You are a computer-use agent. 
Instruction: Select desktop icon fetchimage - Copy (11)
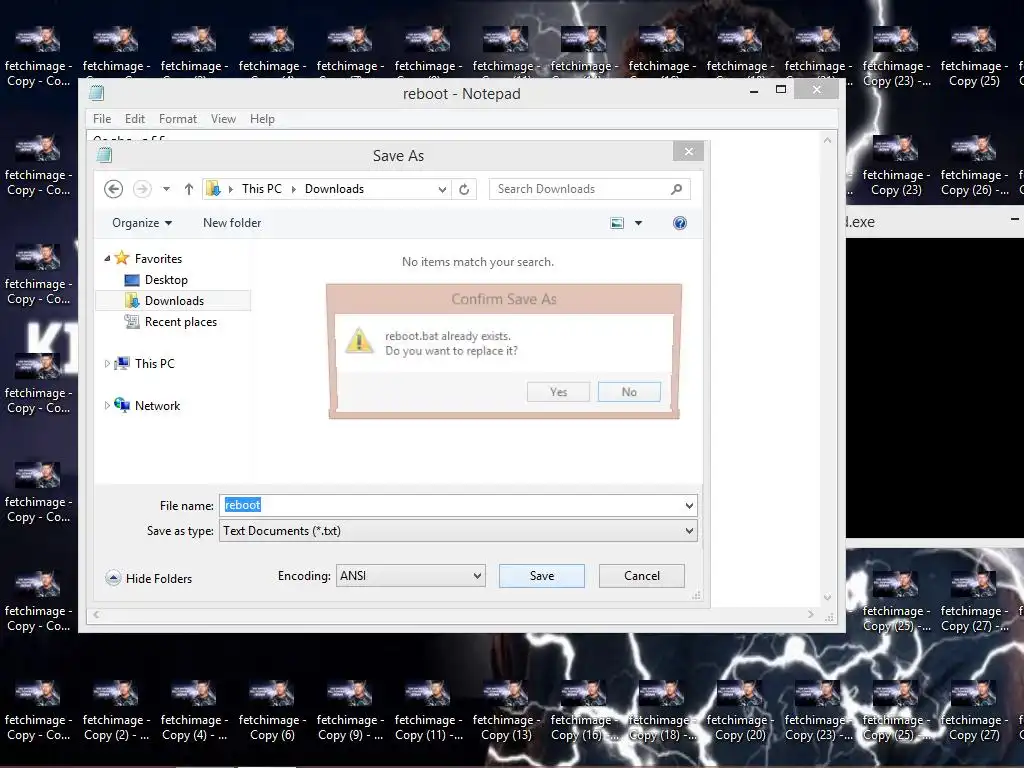point(428,711)
